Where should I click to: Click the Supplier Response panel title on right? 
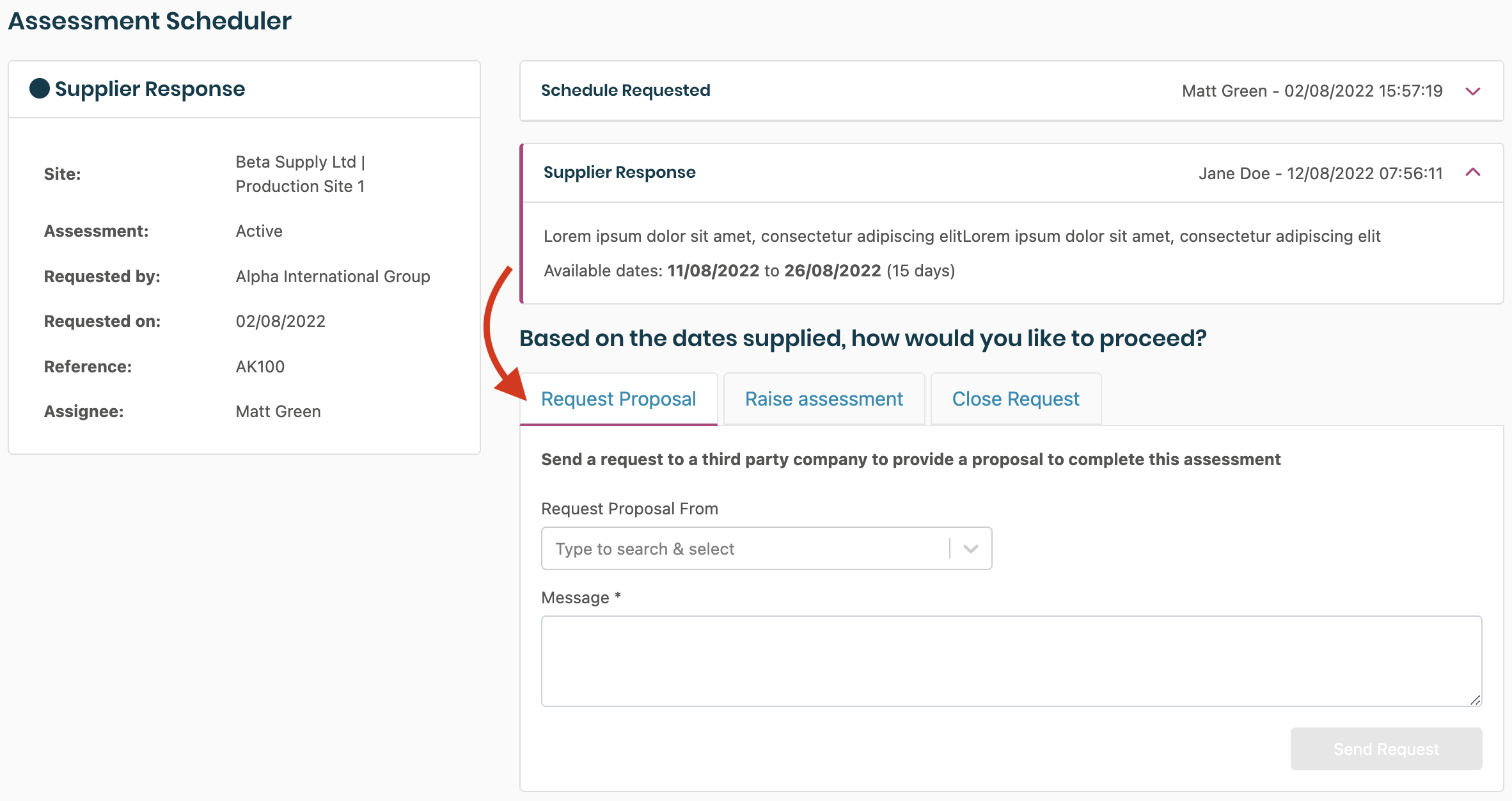[619, 173]
